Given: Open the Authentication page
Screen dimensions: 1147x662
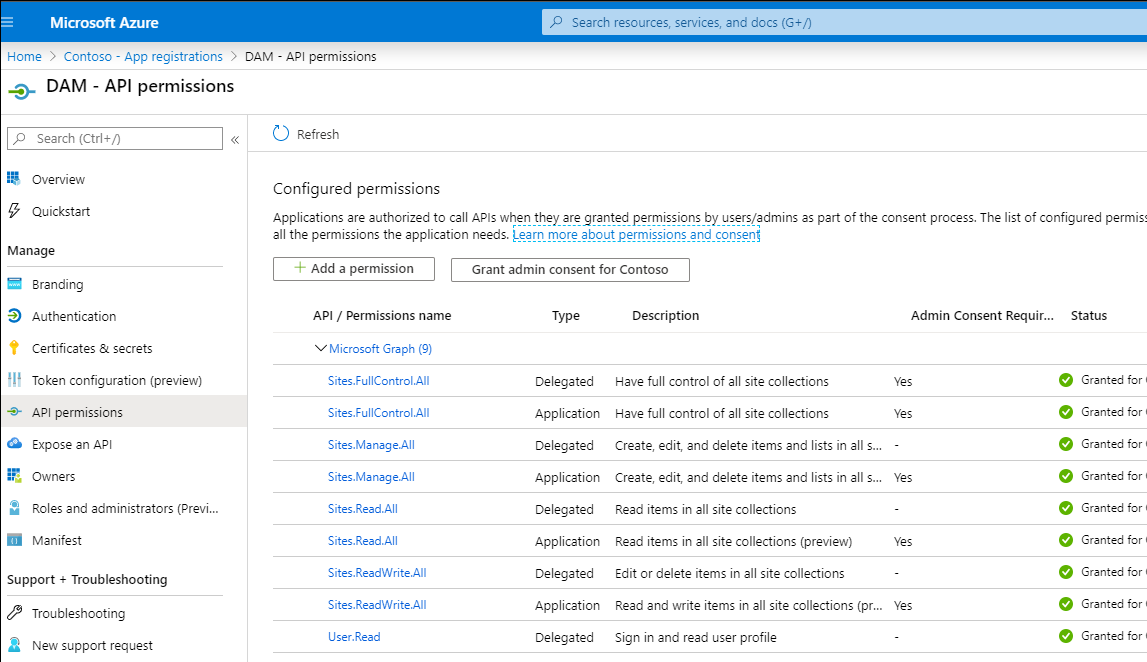Looking at the screenshot, I should pos(74,316).
